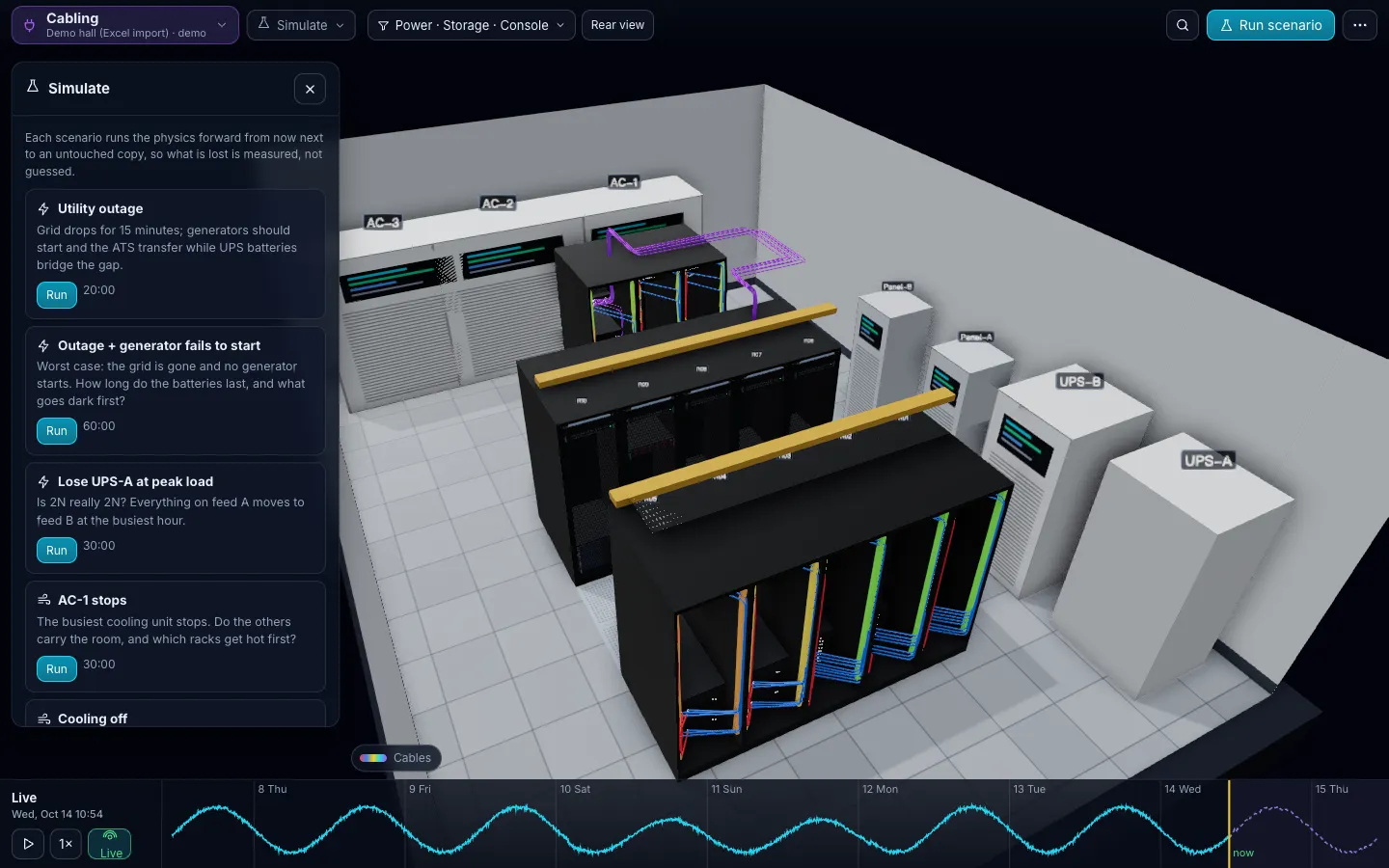Jump to 8 Thu on the timeline

click(x=272, y=789)
